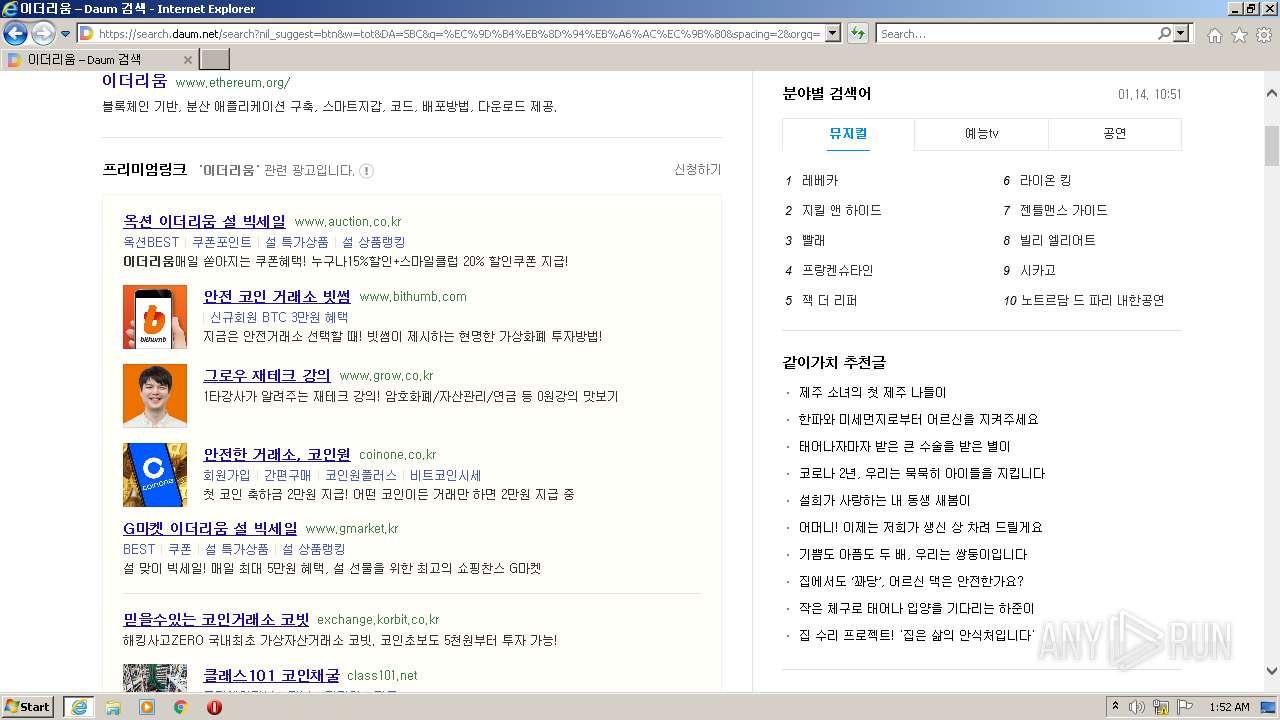Click 회원가입 sublink under 코인원
1280x720 pixels.
(x=227, y=475)
